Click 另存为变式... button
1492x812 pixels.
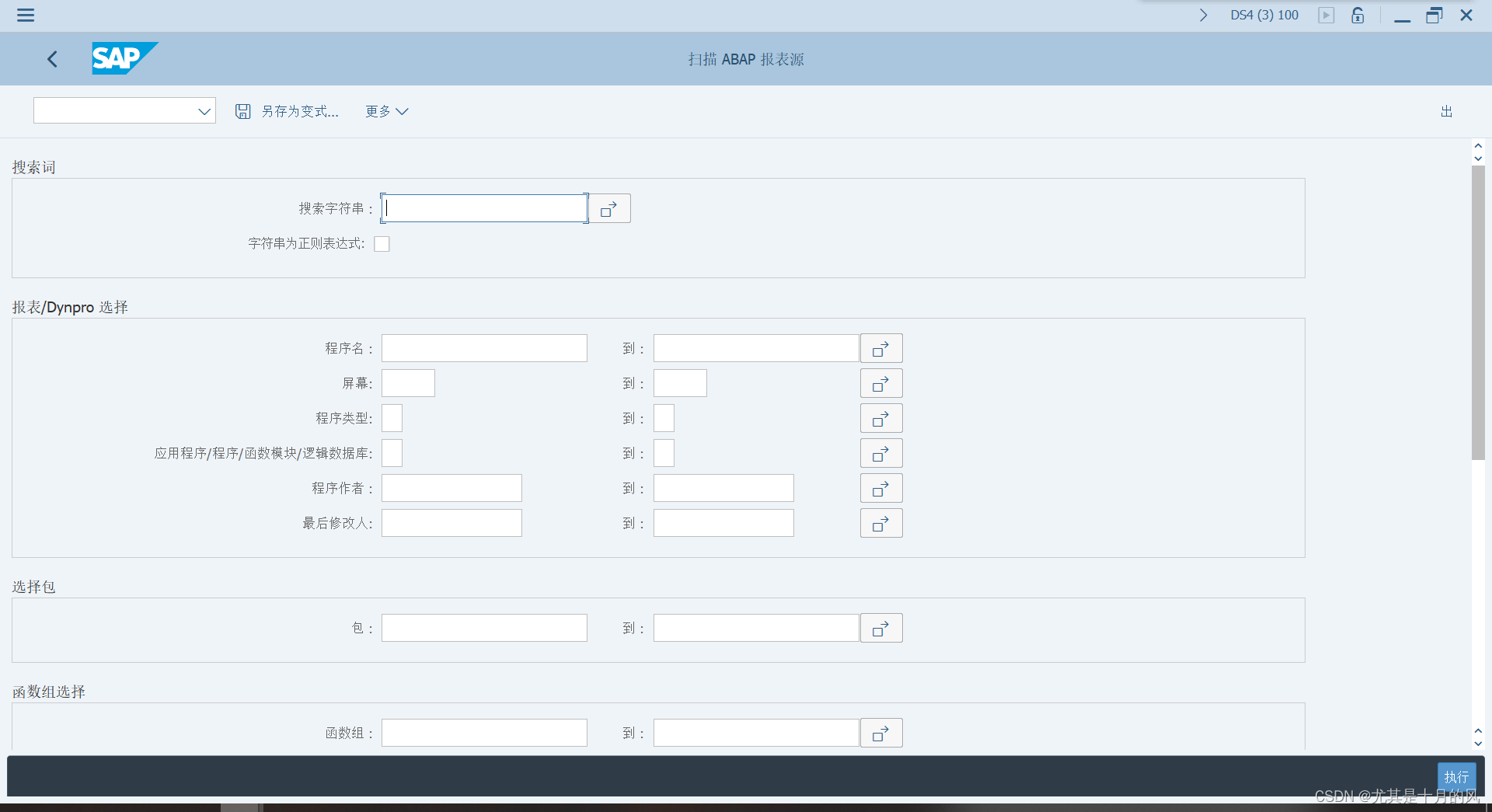click(x=300, y=111)
